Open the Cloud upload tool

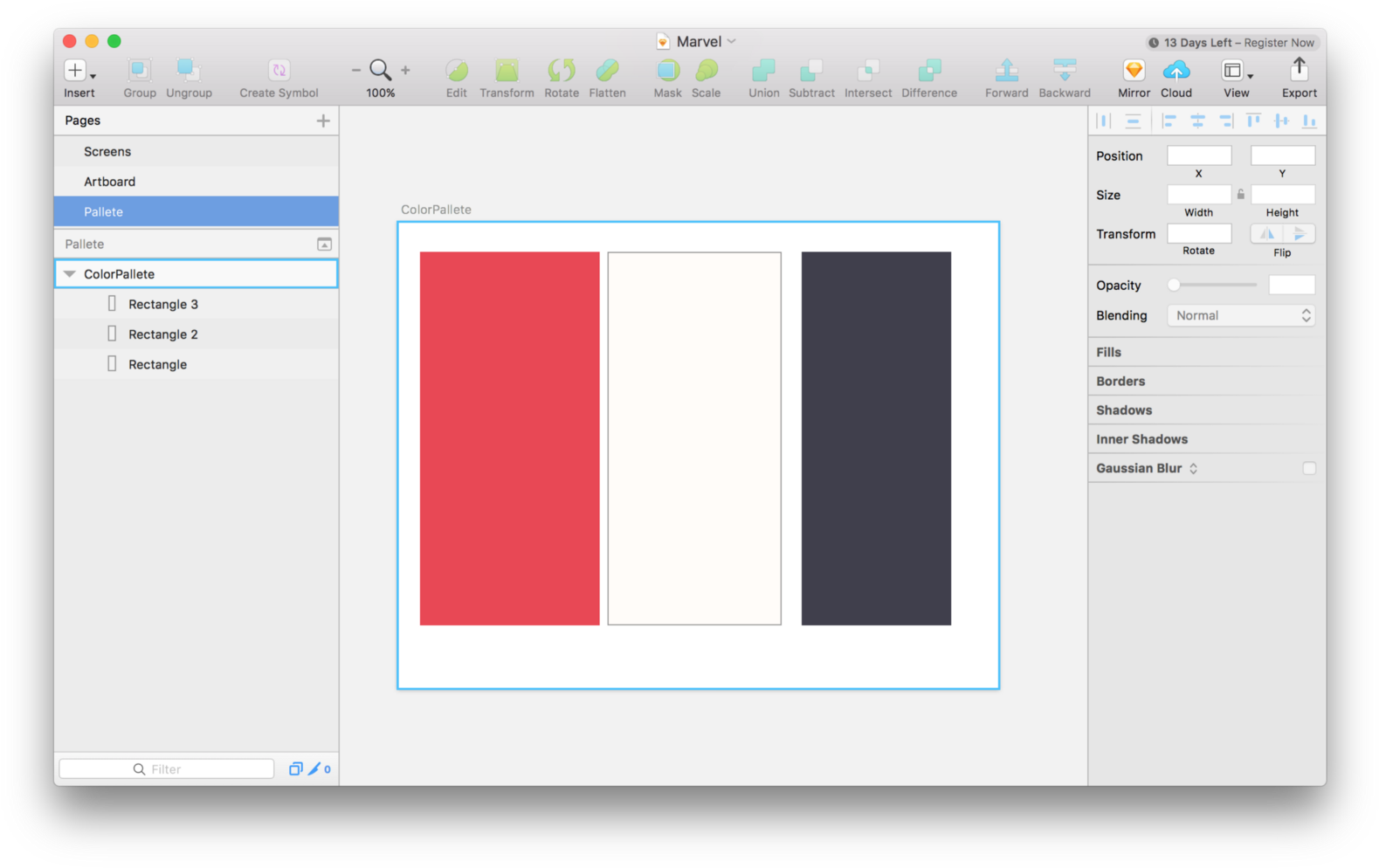[1176, 71]
